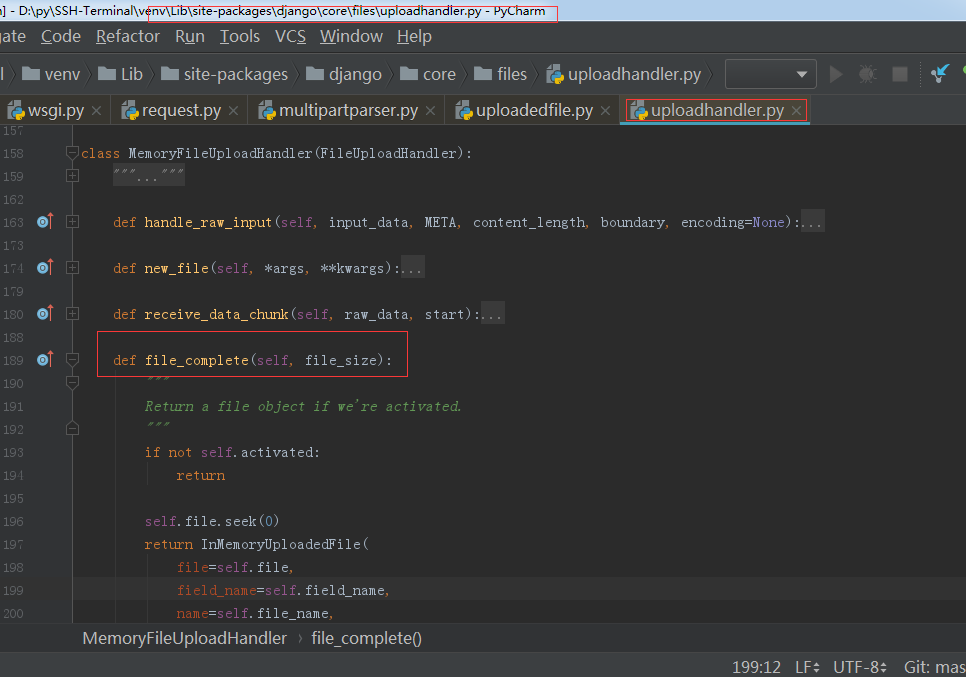
Task: Switch to the wsgi.py editor tab
Action: click(55, 111)
